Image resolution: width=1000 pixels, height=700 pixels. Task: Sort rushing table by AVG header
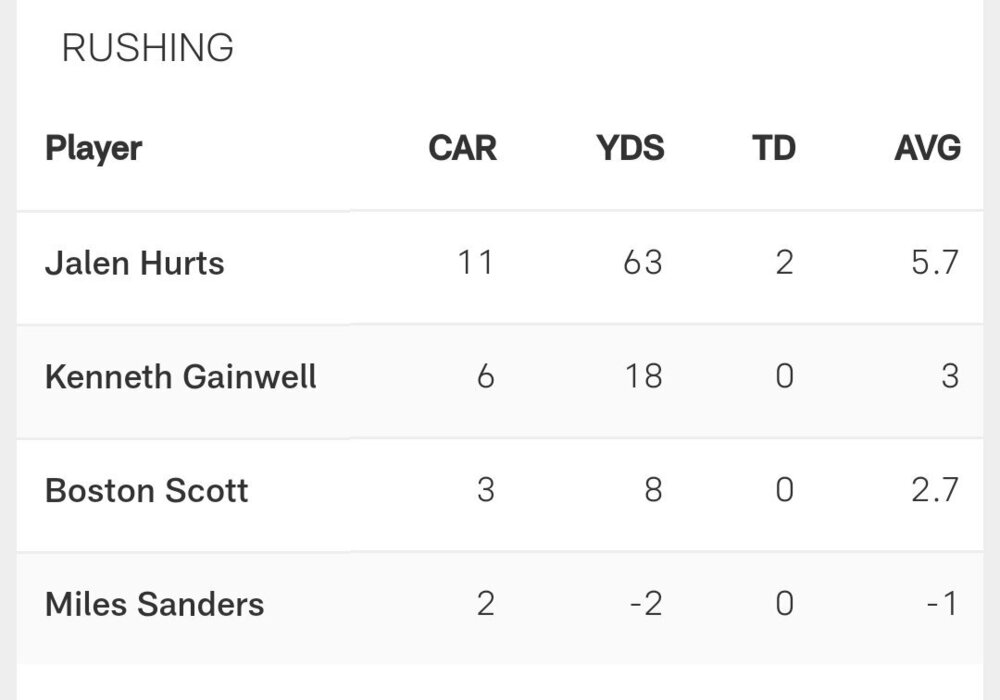click(x=927, y=148)
